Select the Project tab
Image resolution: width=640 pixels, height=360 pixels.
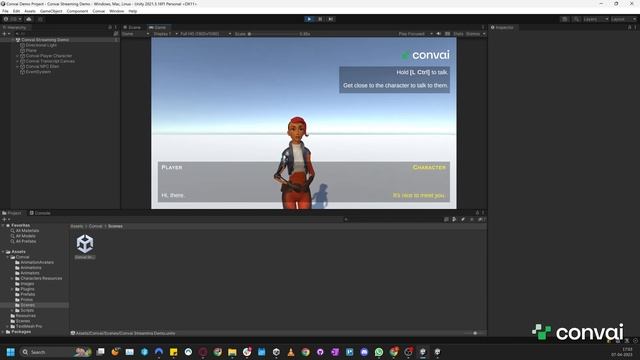(x=12, y=213)
